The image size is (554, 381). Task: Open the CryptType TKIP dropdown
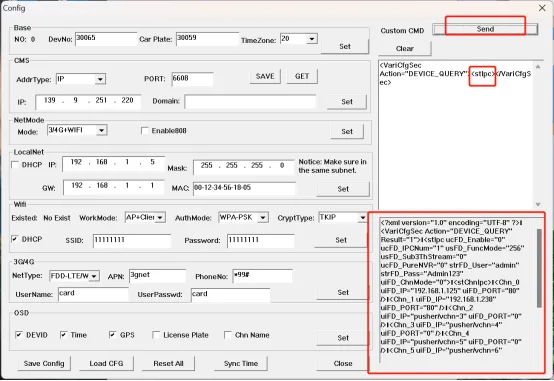pyautogui.click(x=363, y=217)
